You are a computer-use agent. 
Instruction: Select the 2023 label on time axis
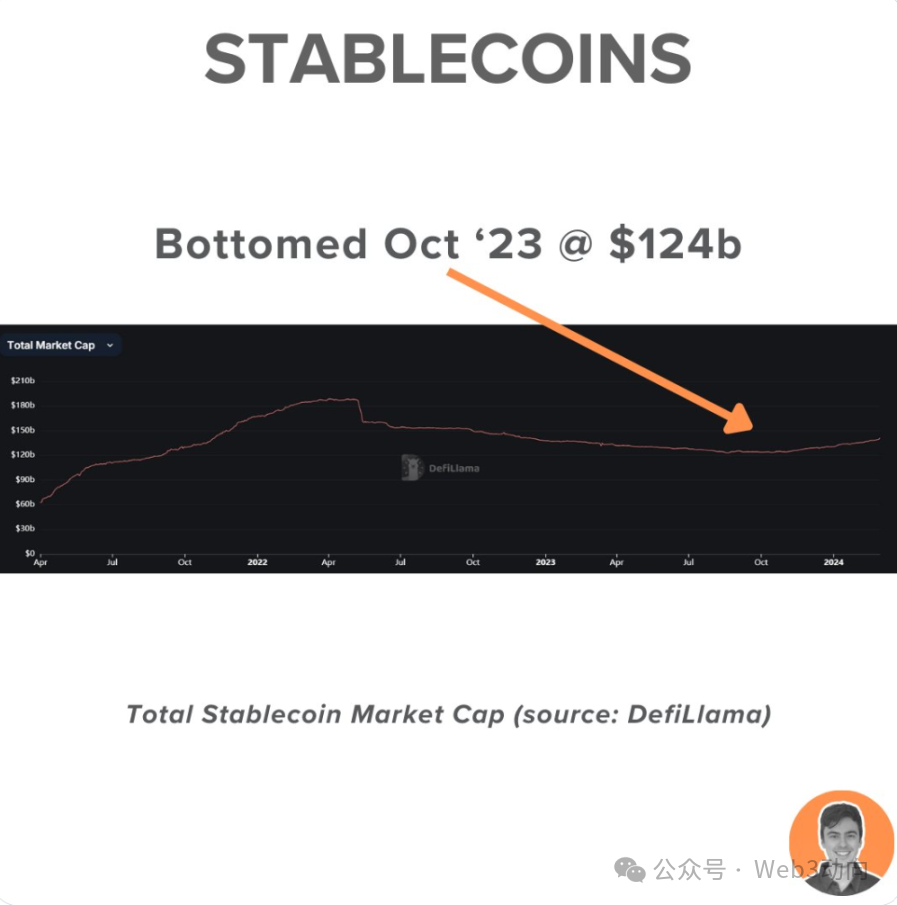click(x=545, y=562)
